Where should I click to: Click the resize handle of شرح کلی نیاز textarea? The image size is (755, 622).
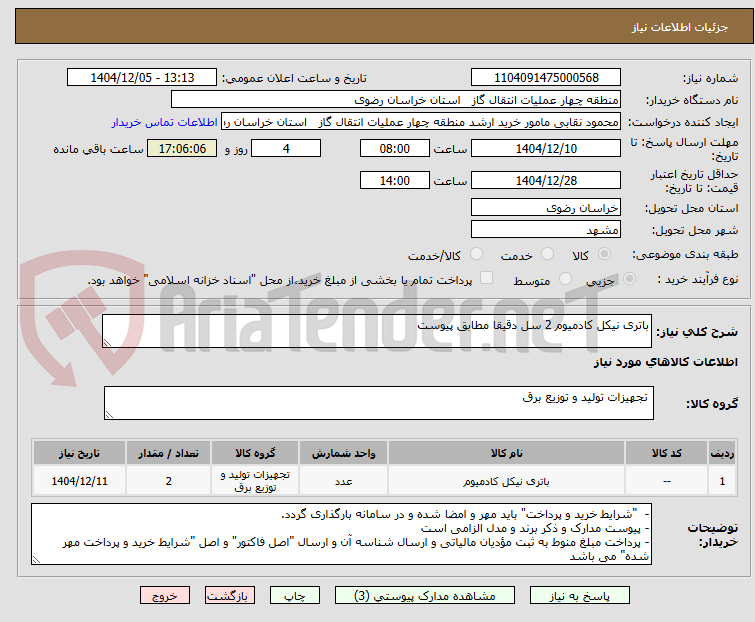point(107,343)
